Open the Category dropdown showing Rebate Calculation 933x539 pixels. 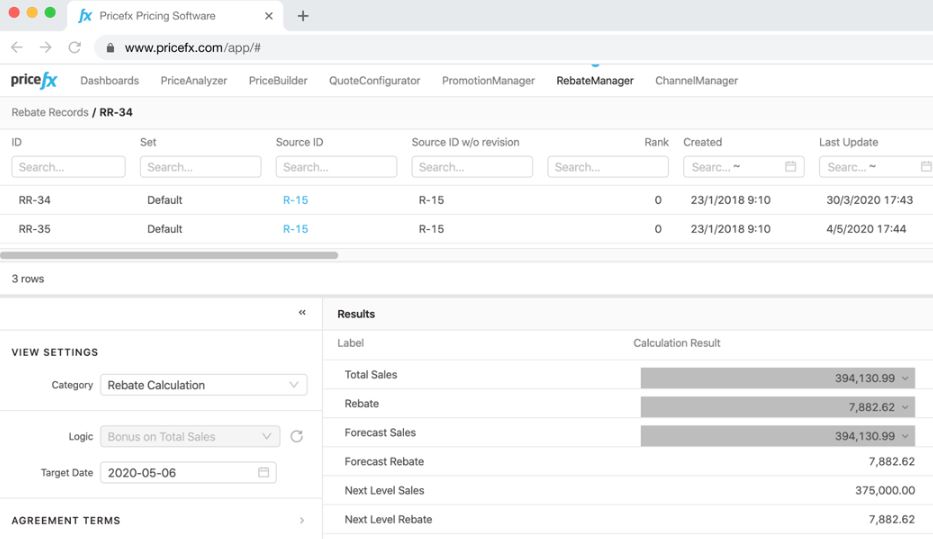click(x=203, y=385)
